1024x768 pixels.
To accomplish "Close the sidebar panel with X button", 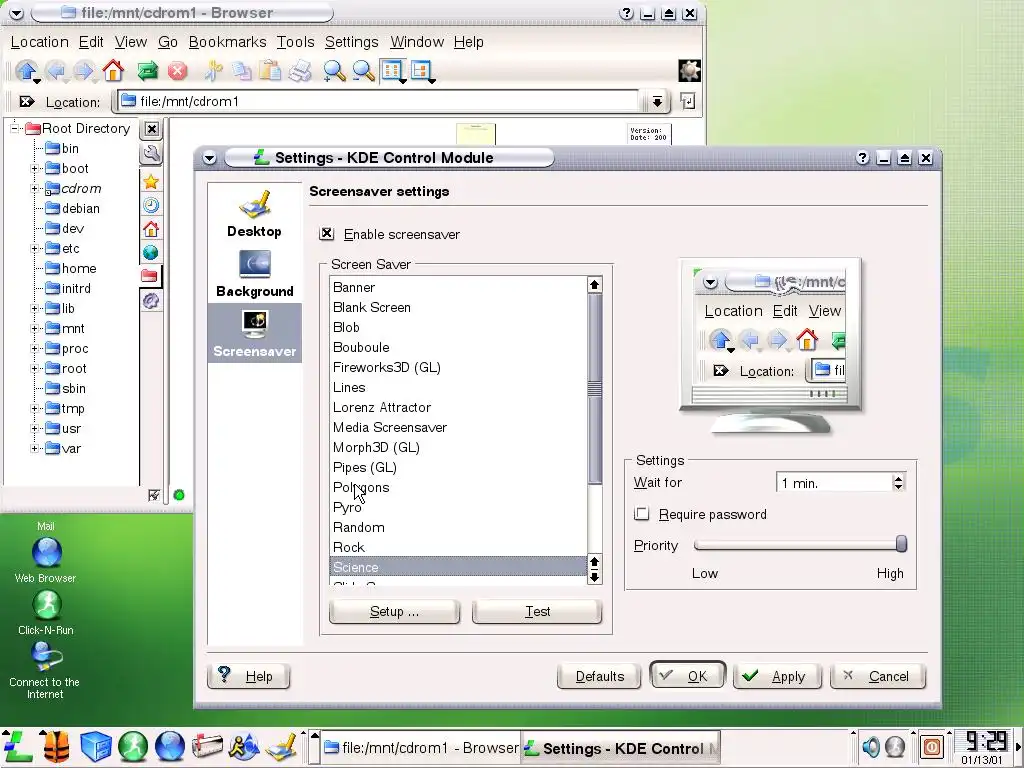I will click(x=152, y=129).
